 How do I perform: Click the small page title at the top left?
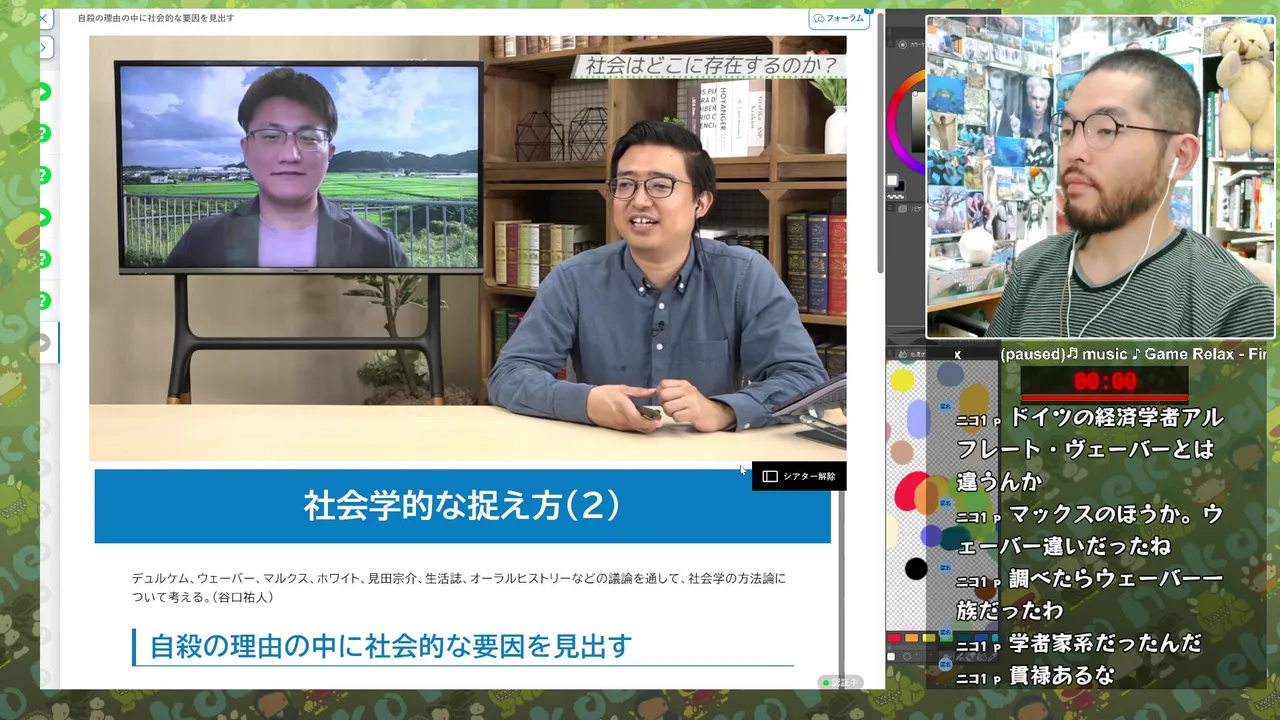(156, 18)
